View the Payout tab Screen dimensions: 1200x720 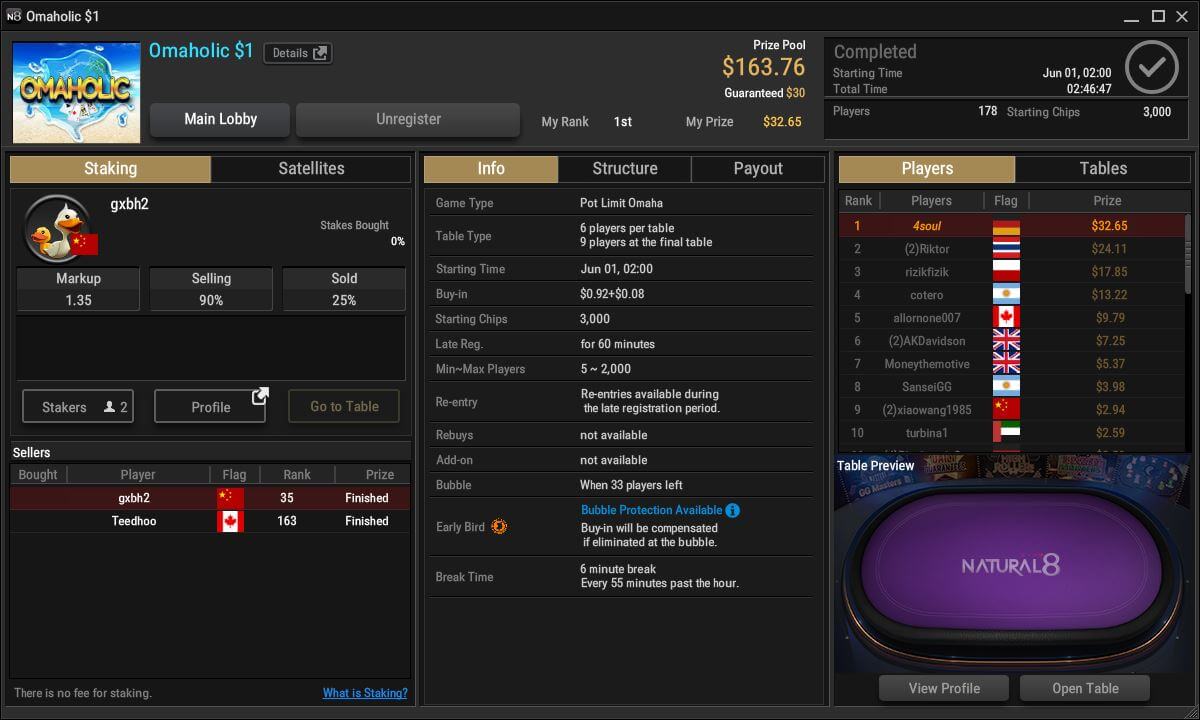(758, 169)
